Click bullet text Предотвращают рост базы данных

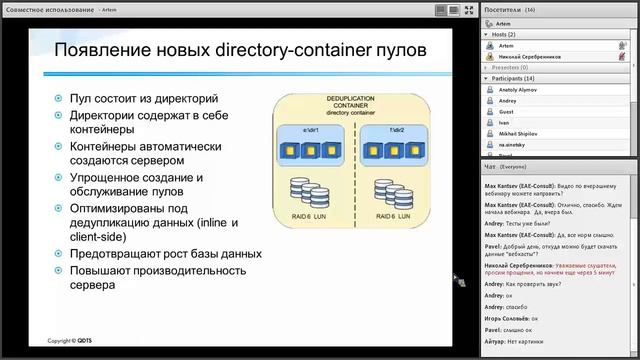(166, 254)
